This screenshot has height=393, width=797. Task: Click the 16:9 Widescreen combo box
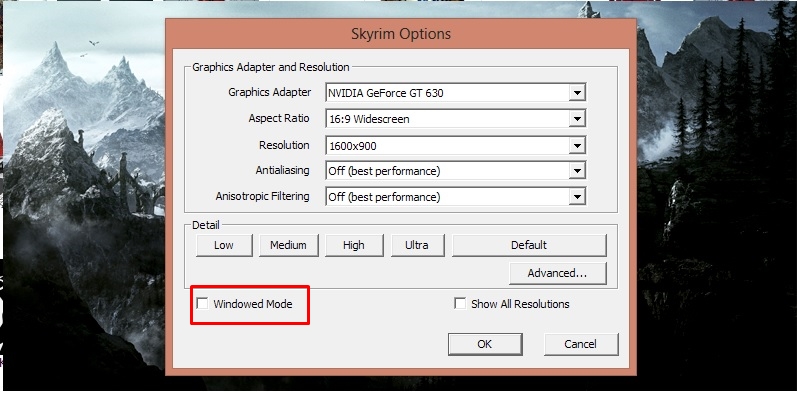click(x=455, y=119)
